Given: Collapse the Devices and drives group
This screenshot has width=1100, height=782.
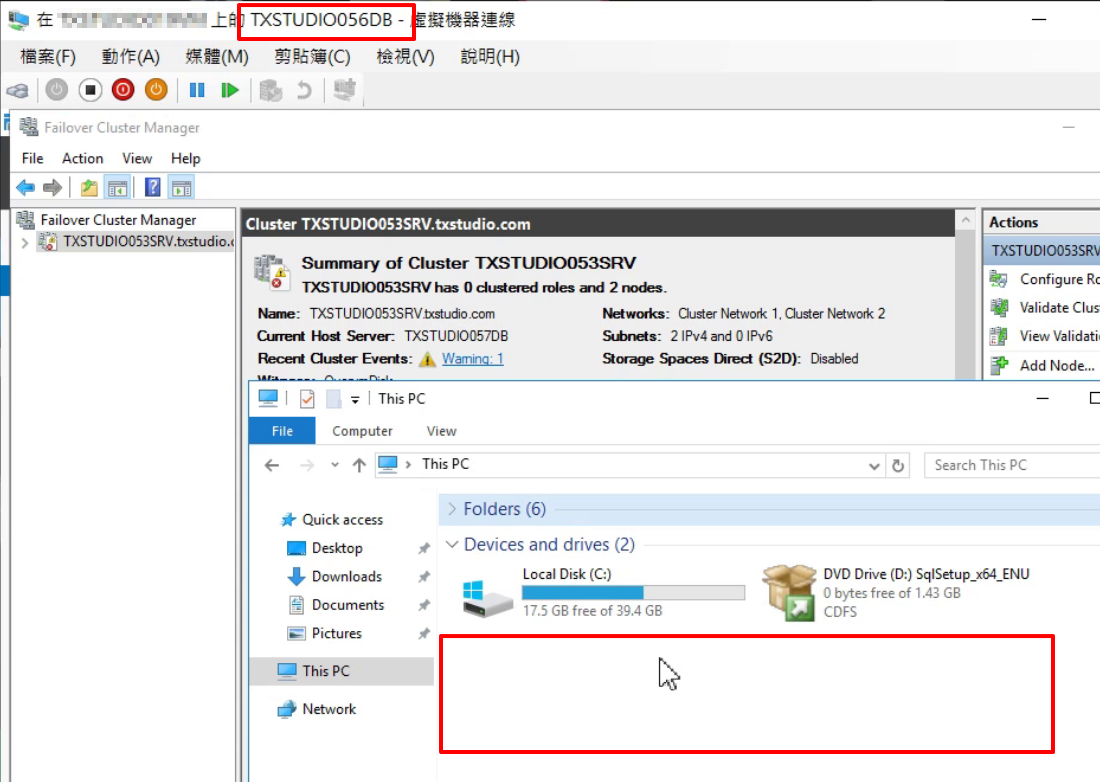Looking at the screenshot, I should (x=452, y=545).
